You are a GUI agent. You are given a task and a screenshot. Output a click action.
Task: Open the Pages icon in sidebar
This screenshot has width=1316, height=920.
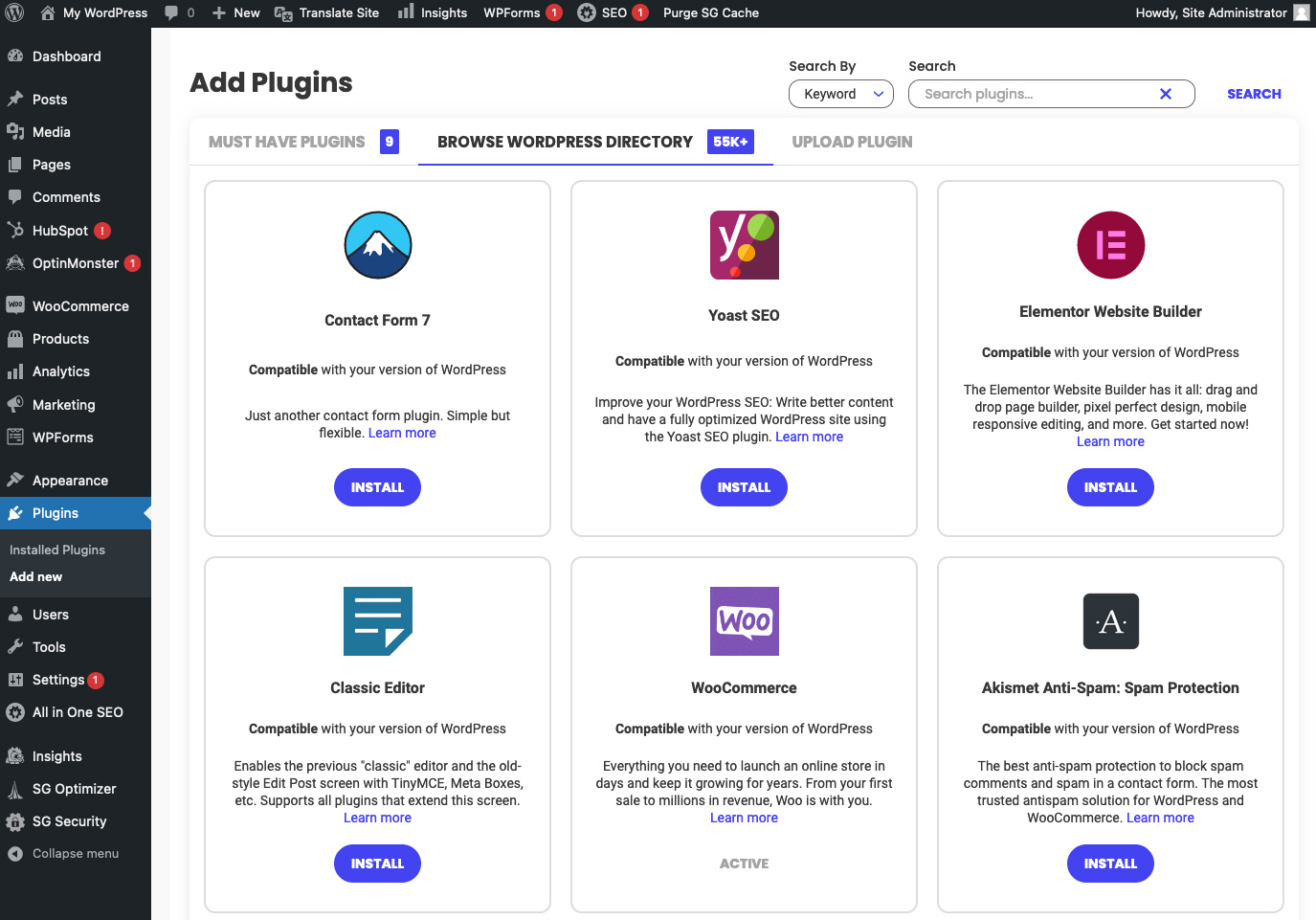pos(15,165)
